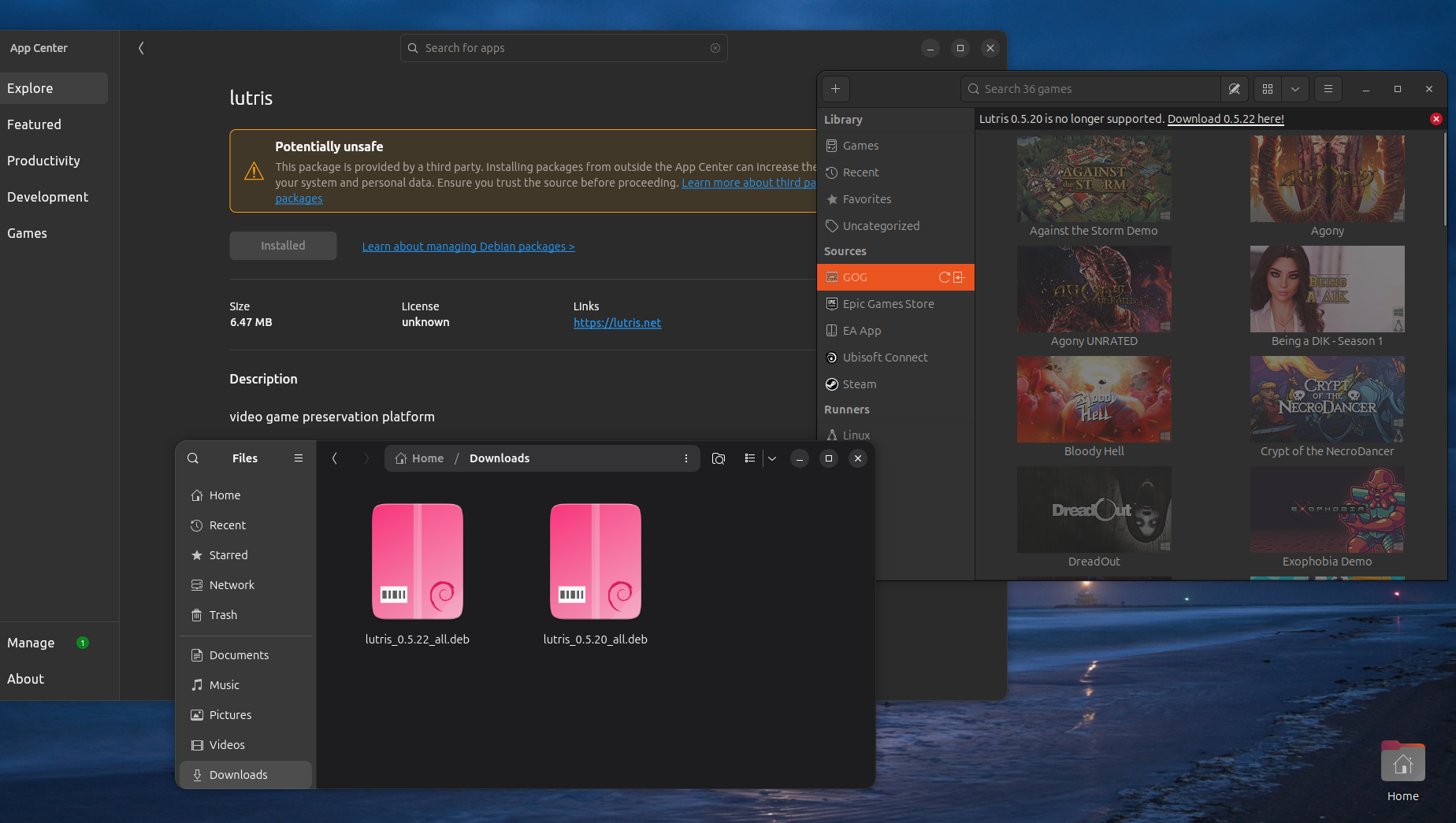Select Games in the Lutris library sidebar
This screenshot has height=823, width=1456.
(896, 146)
